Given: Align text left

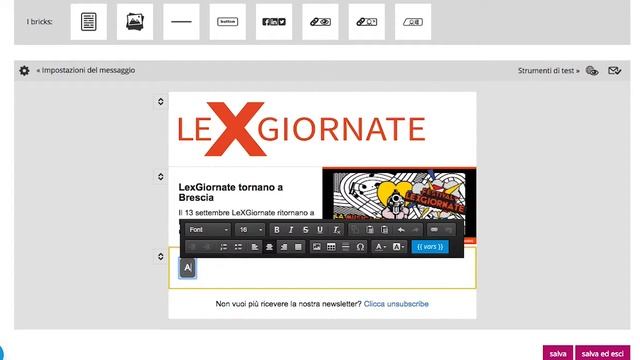Looking at the screenshot, I should 255,247.
